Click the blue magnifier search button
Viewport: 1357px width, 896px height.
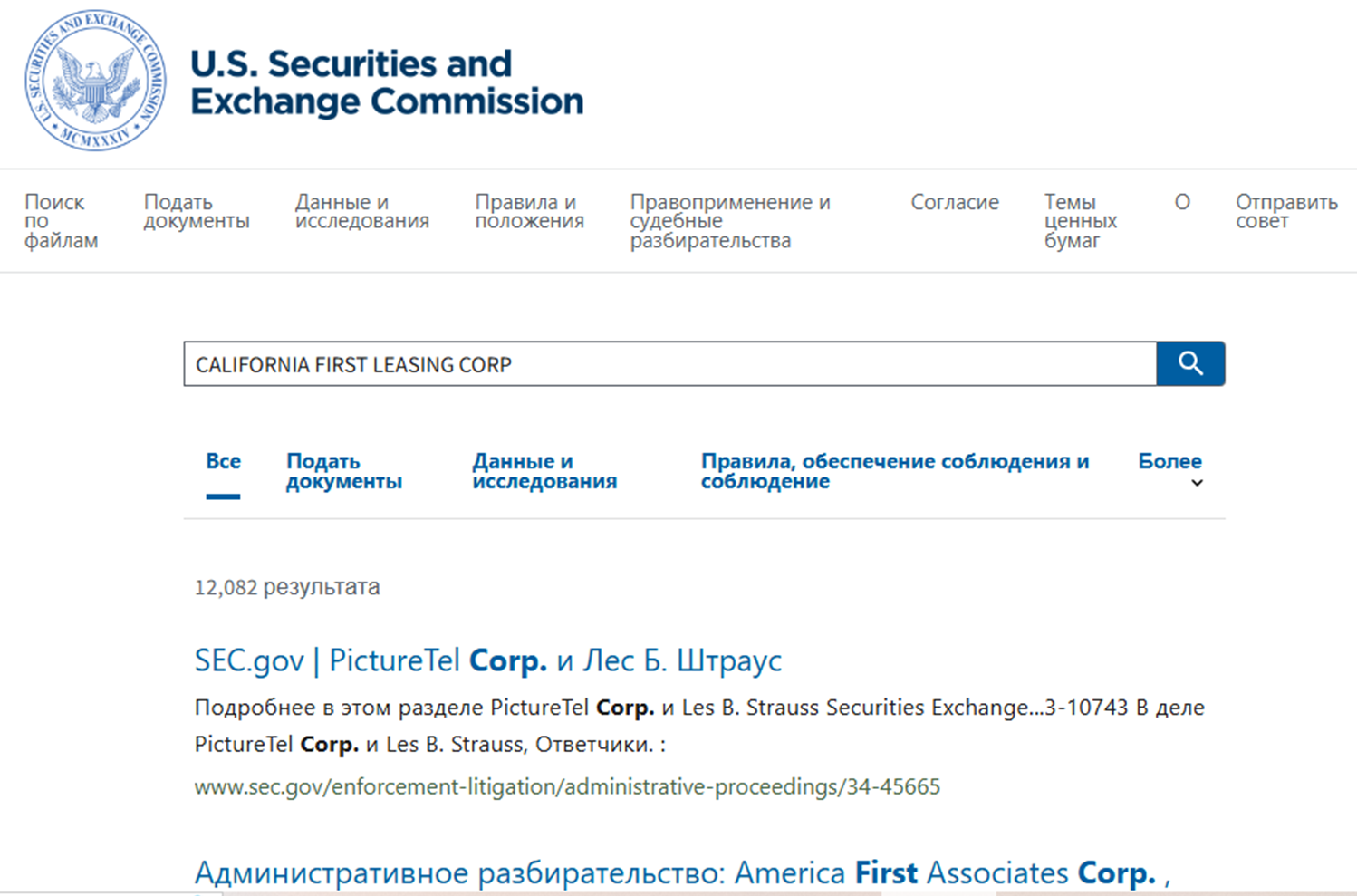1190,363
